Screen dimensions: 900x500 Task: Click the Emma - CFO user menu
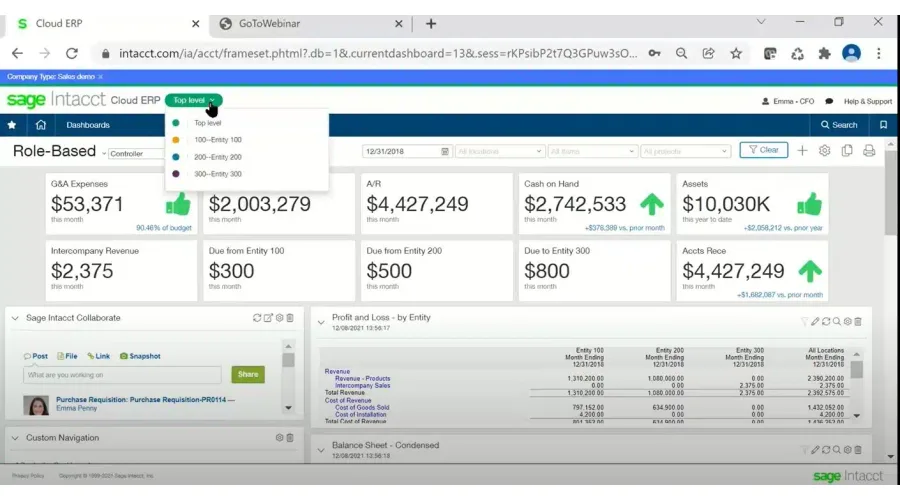click(788, 101)
